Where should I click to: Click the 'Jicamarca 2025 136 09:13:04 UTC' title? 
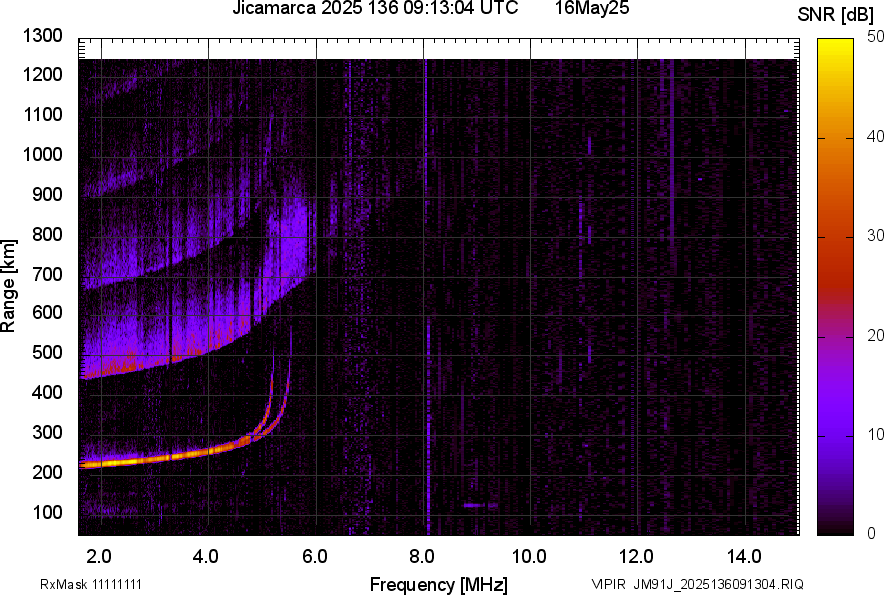[x=375, y=9]
